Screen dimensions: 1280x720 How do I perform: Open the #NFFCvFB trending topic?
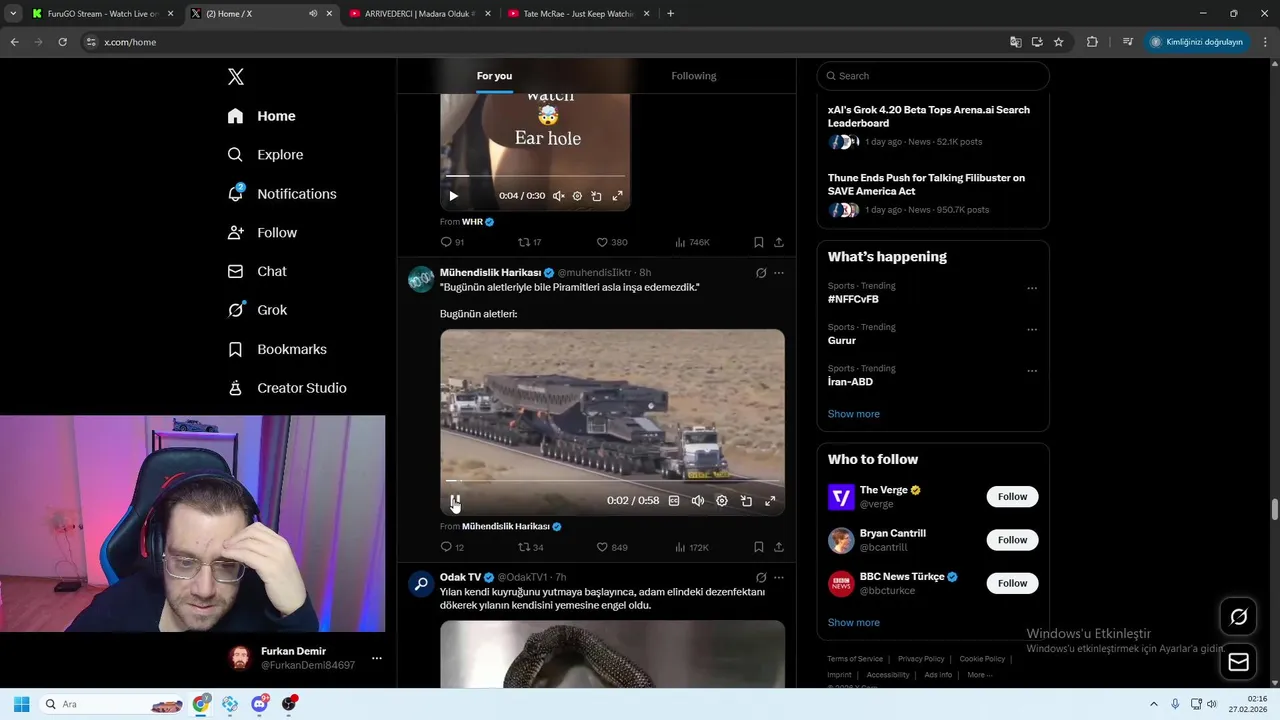(853, 299)
